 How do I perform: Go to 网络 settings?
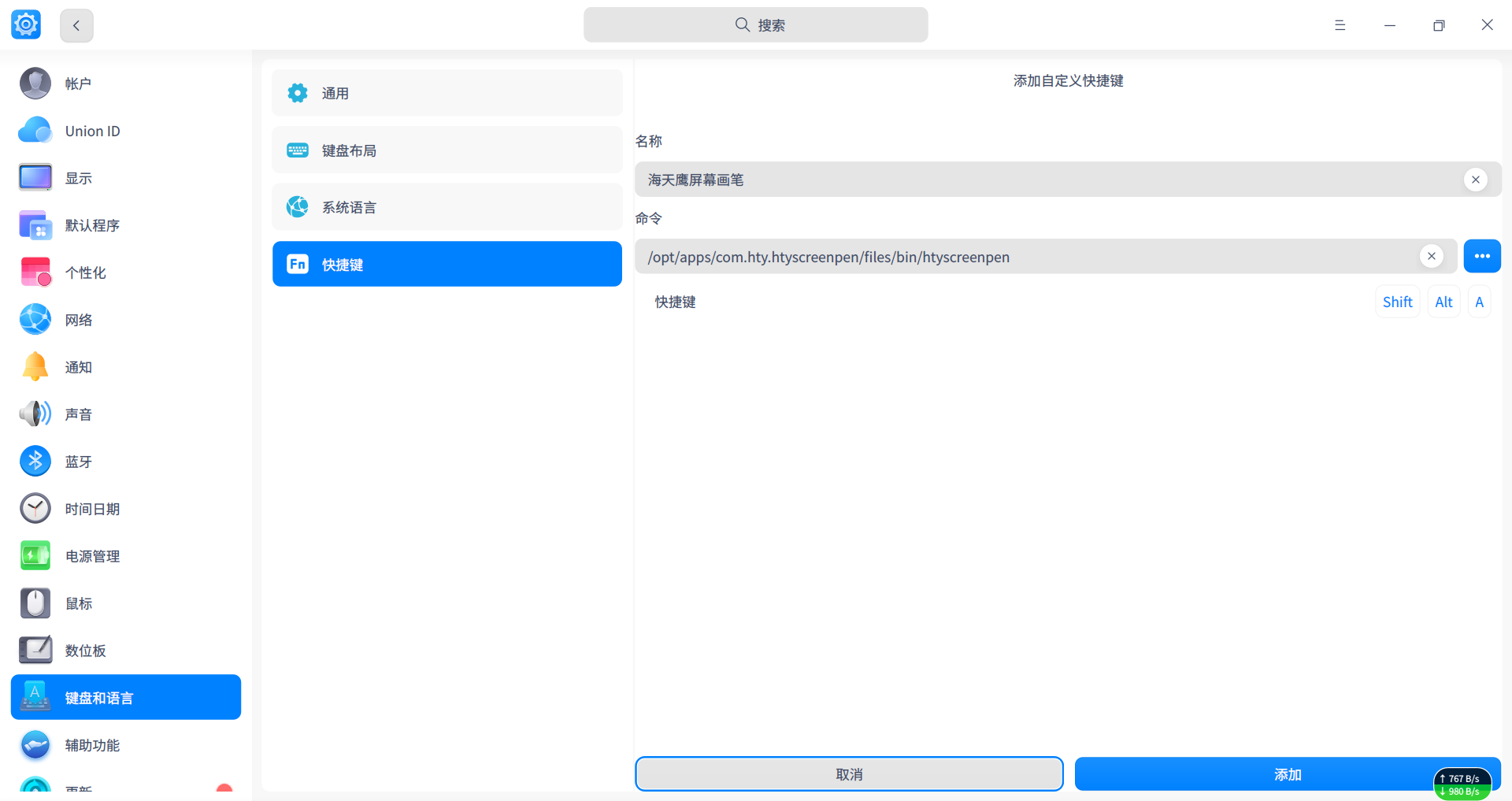(x=126, y=320)
